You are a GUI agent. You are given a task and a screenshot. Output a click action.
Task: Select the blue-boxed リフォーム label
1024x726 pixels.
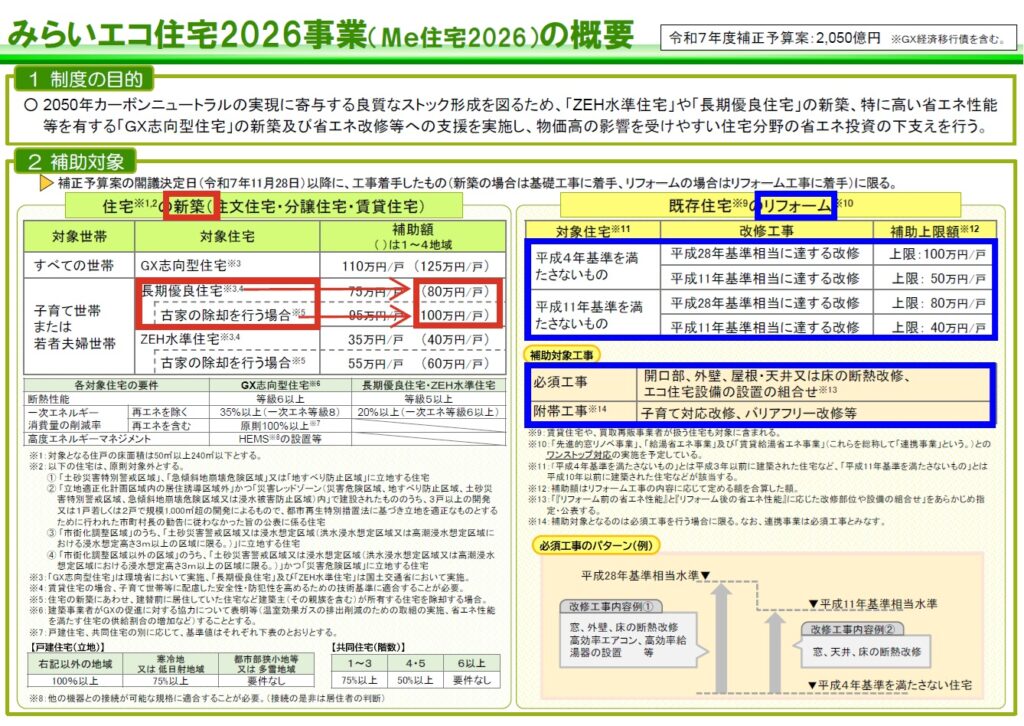tap(796, 206)
